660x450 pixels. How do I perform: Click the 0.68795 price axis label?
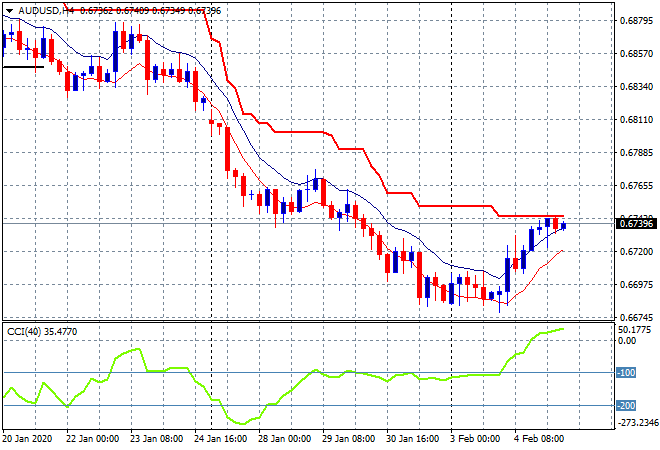[635, 20]
